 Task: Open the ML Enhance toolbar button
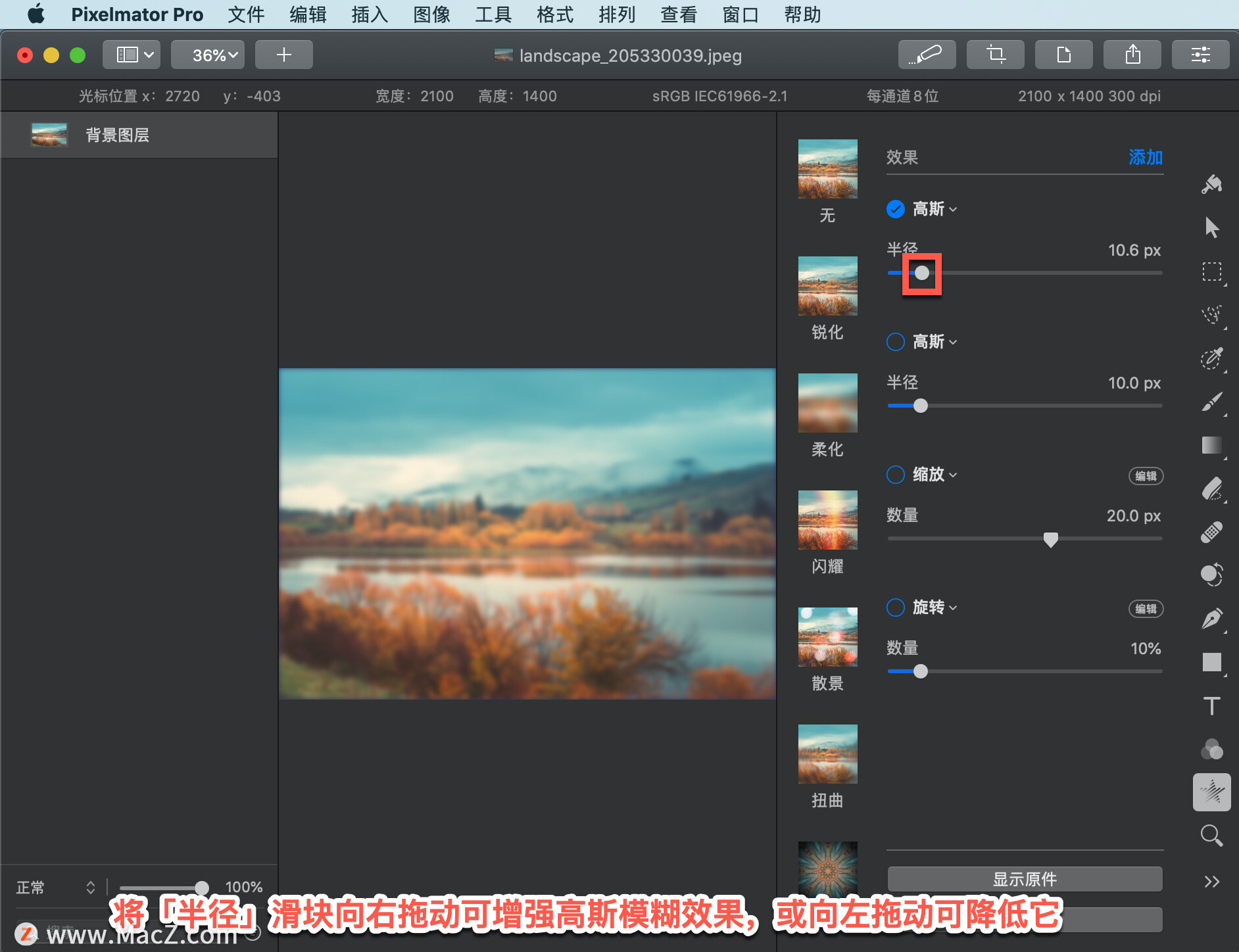(927, 55)
